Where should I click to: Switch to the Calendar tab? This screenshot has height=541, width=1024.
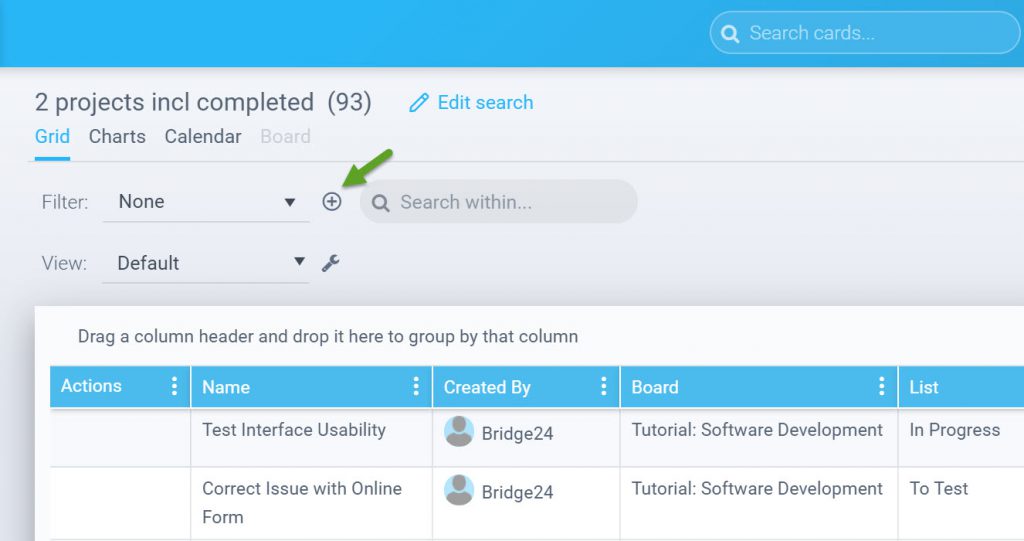[203, 137]
